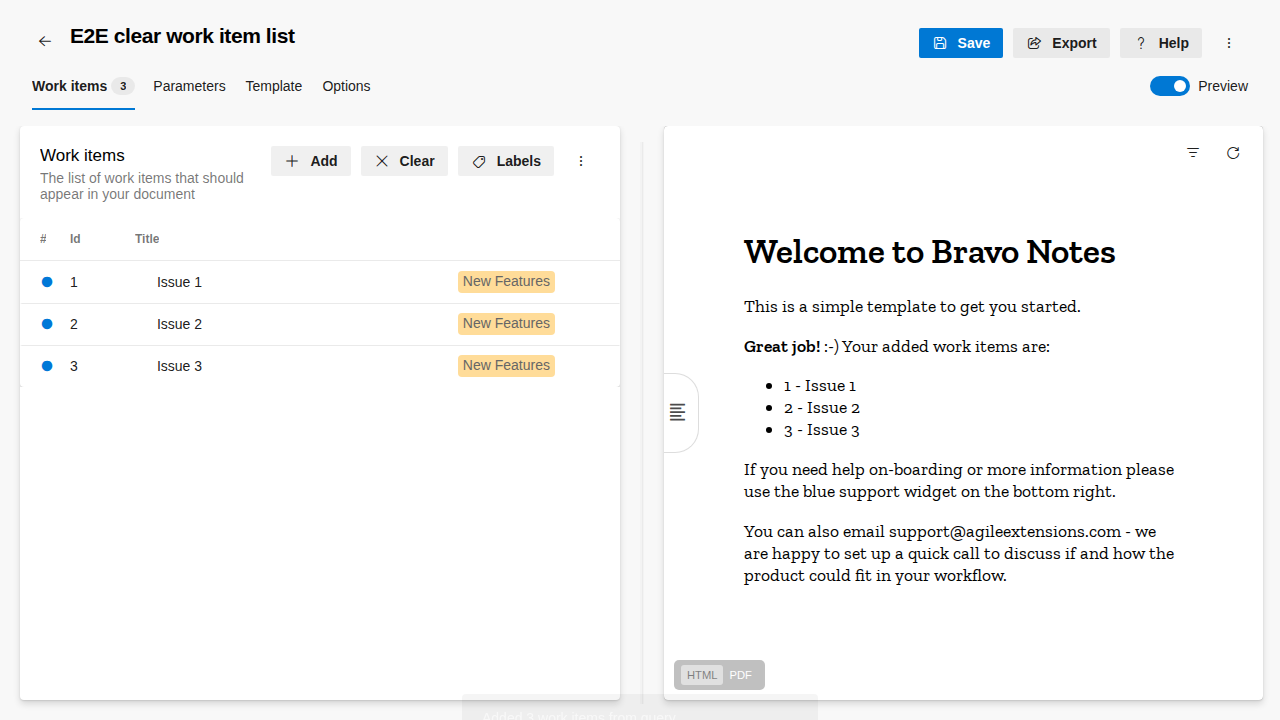Screen dimensions: 1280x720
Task: Go to the Options tab
Action: (346, 86)
